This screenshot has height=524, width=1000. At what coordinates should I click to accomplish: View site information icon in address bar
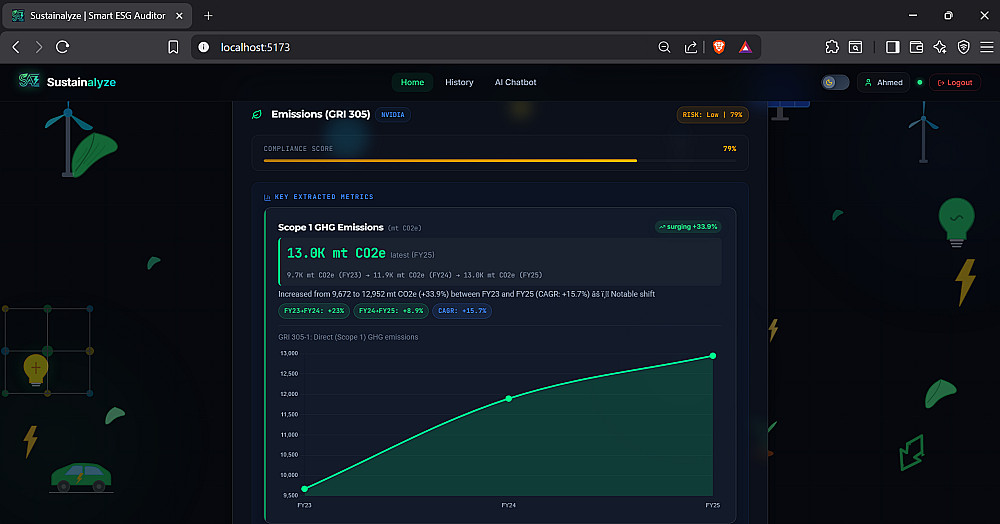click(203, 47)
